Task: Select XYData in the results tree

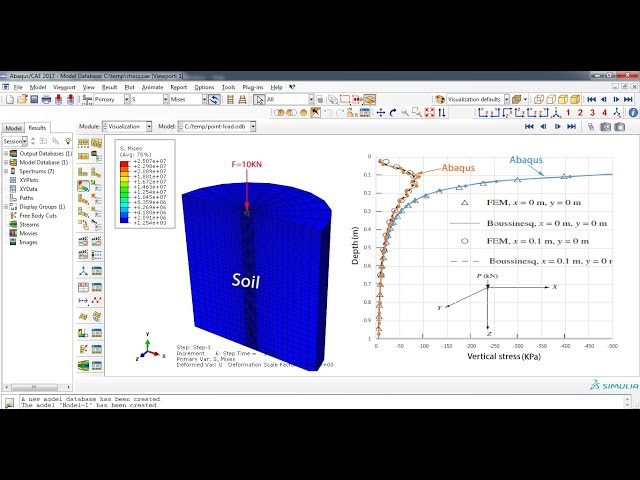Action: coord(28,189)
